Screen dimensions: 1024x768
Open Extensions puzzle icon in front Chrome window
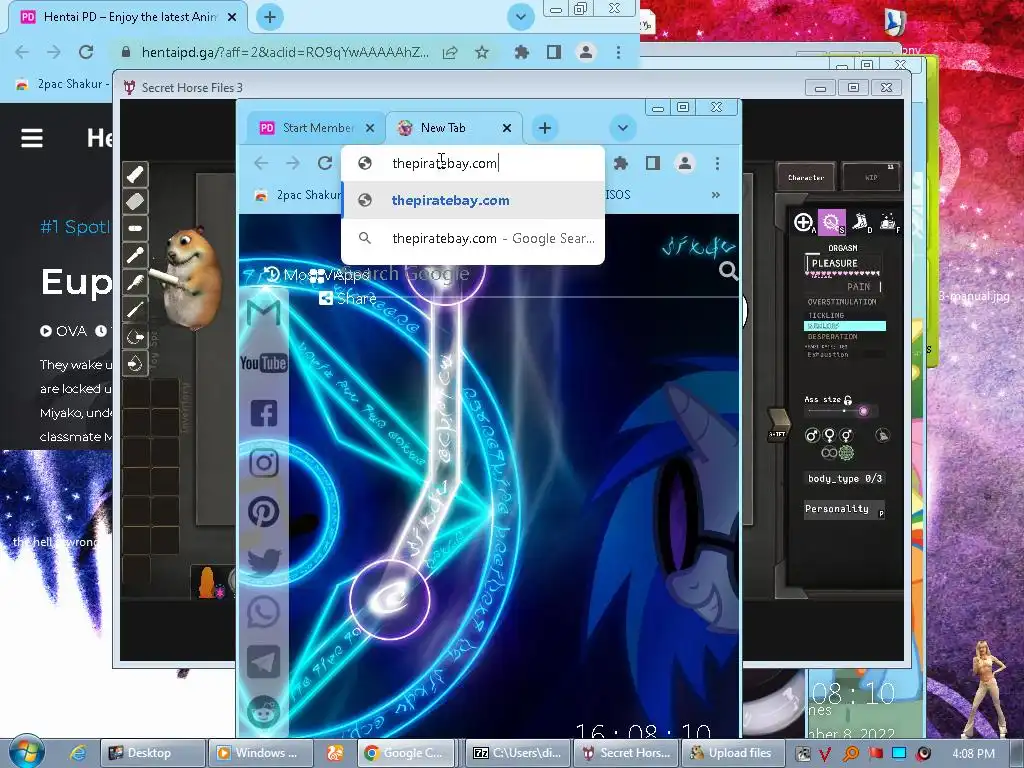tap(620, 163)
